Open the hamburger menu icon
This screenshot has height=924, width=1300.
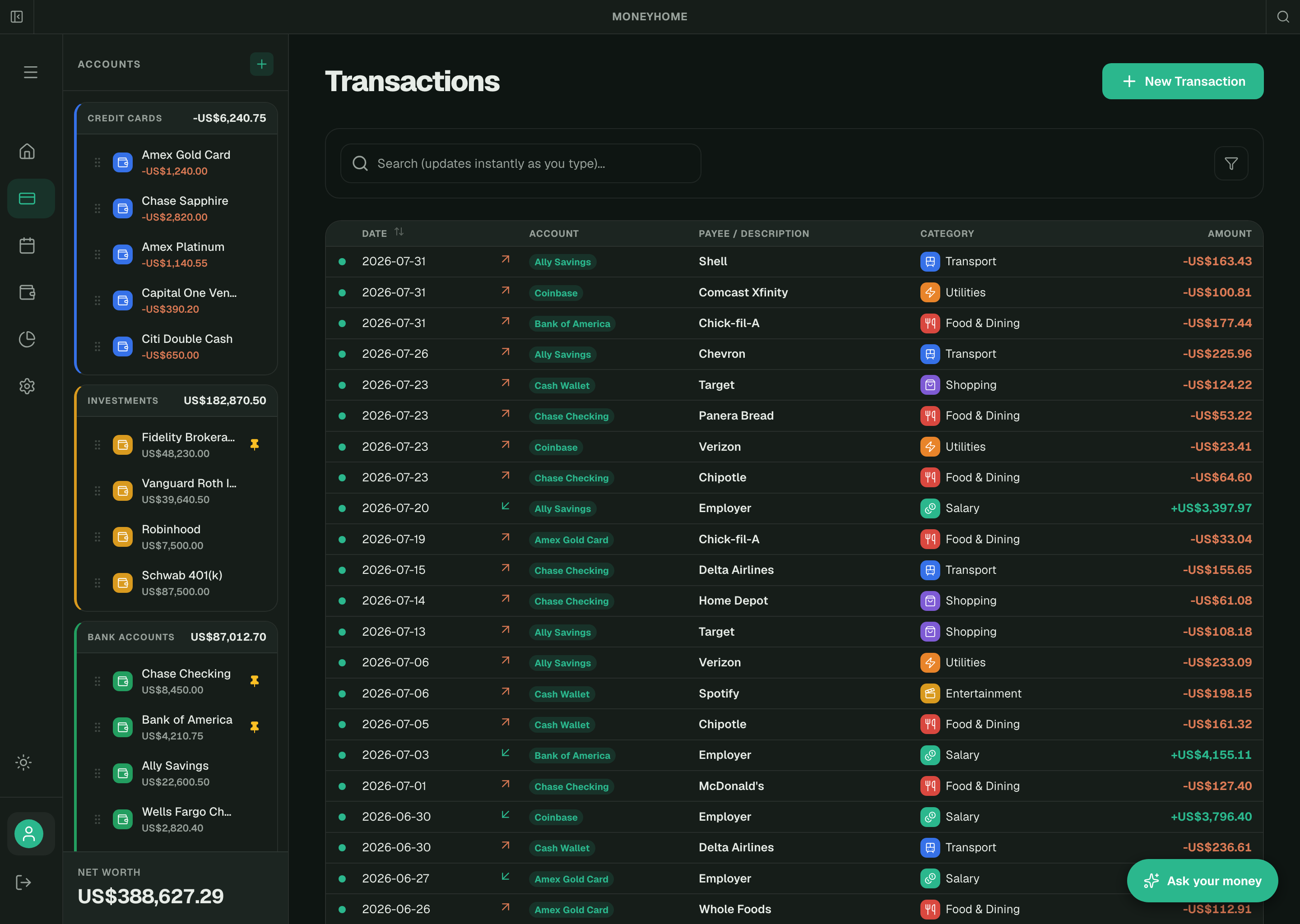click(x=31, y=72)
